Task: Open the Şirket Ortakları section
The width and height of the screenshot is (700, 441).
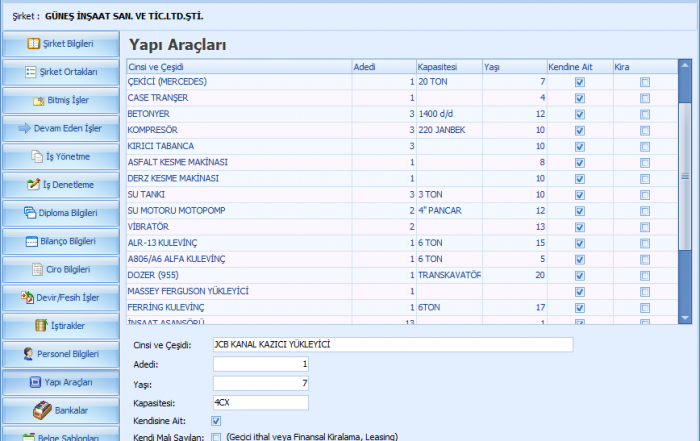Action: click(x=60, y=72)
